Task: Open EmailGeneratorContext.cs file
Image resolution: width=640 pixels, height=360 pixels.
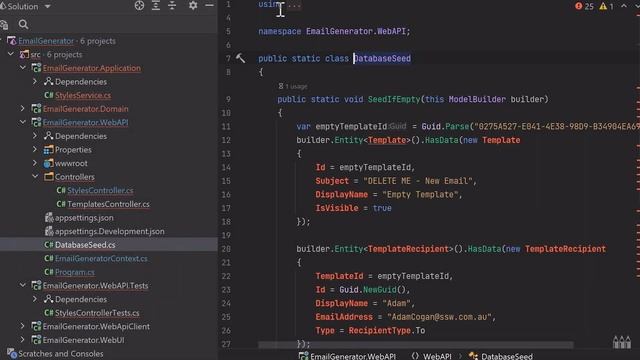Action: [101, 258]
